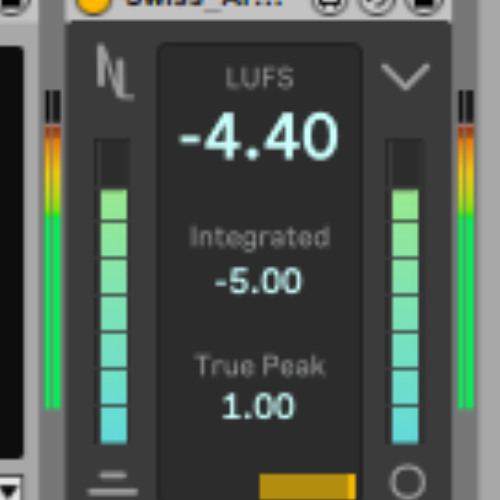Select the -4.40 LUFS readout
The height and width of the screenshot is (500, 500).
click(x=259, y=137)
